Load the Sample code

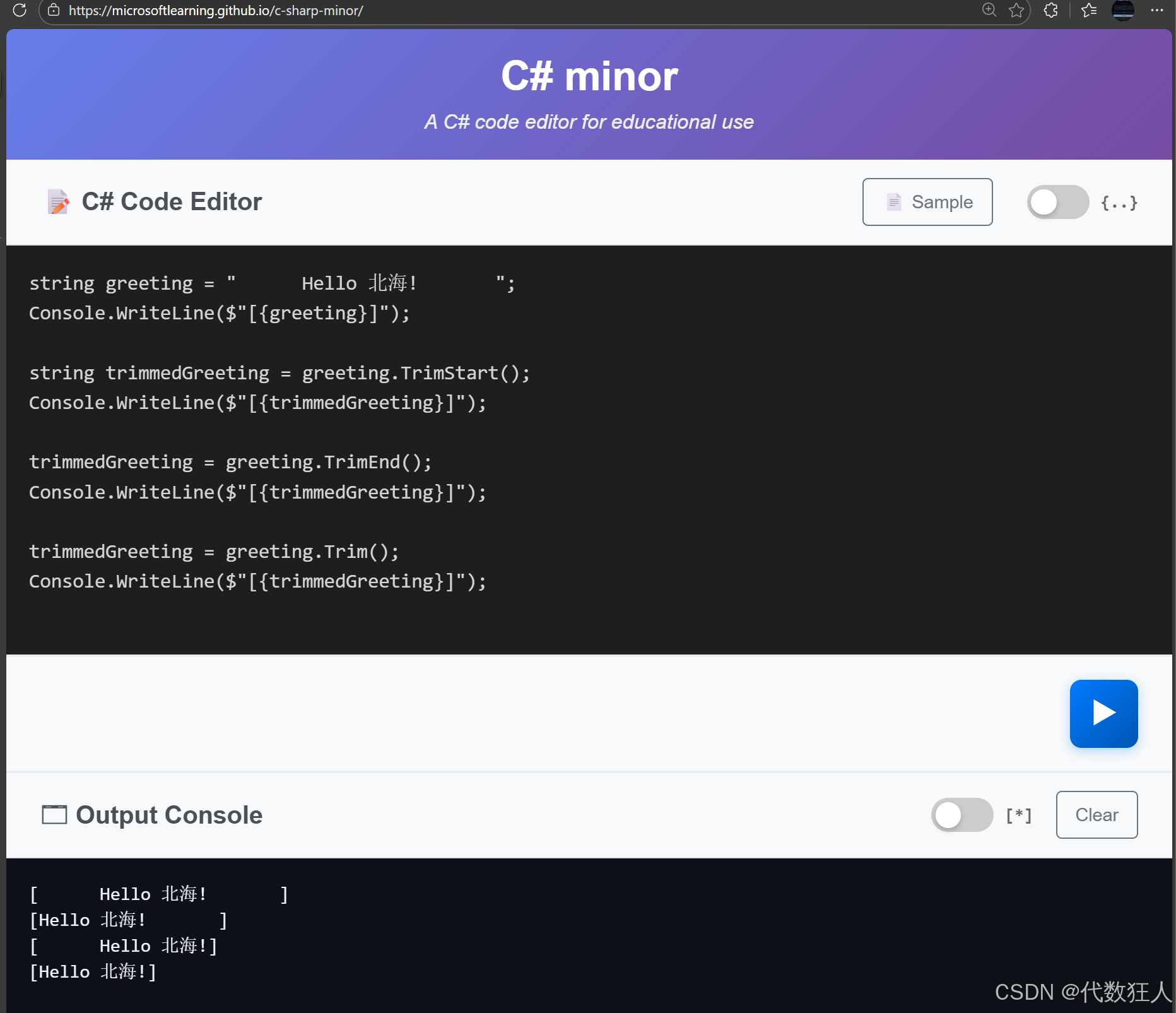pos(927,202)
